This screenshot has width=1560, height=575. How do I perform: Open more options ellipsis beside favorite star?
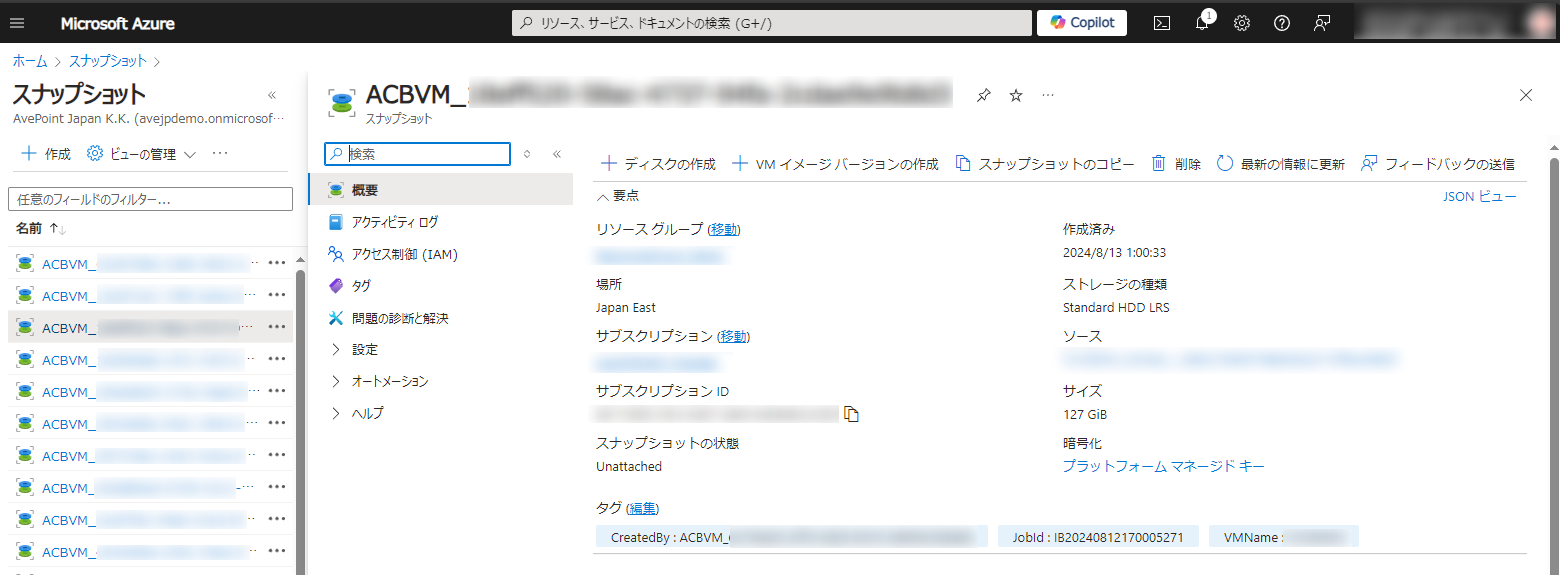pyautogui.click(x=1048, y=95)
